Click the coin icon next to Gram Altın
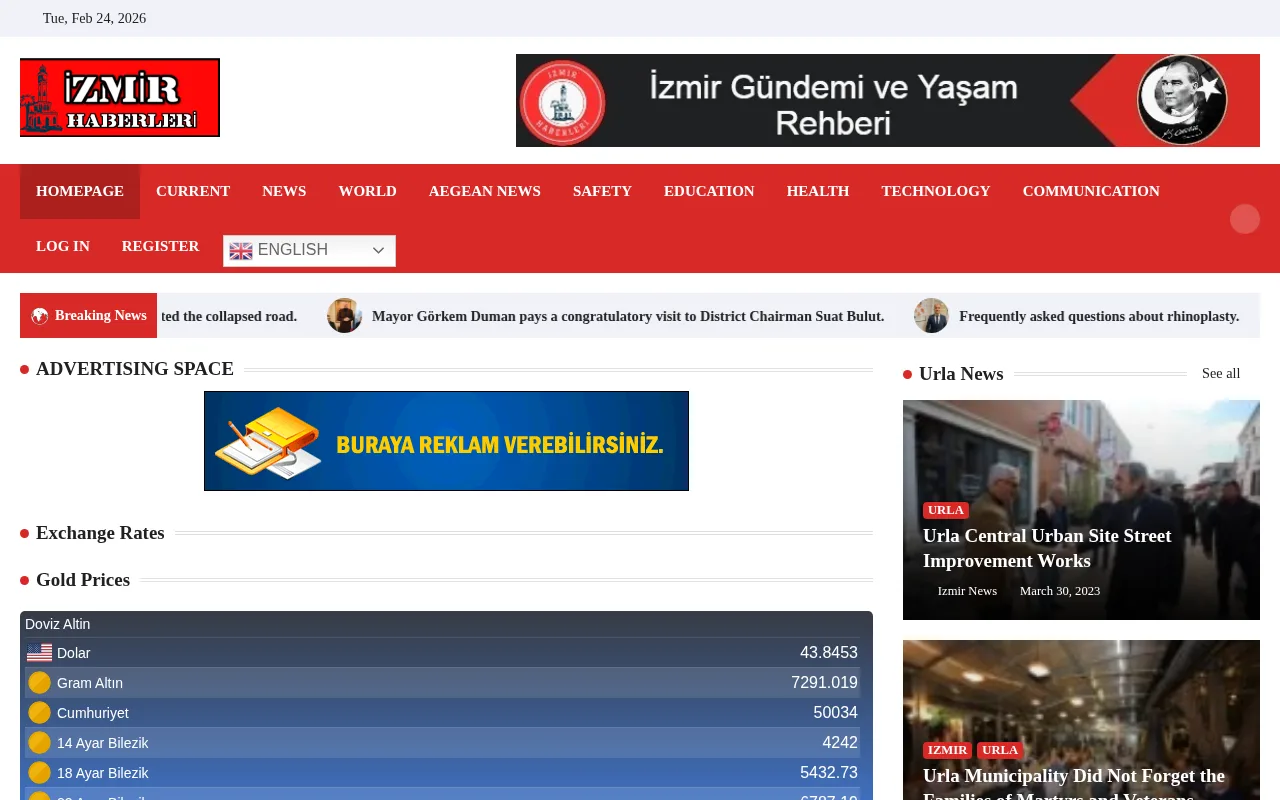This screenshot has width=1280, height=800. pos(39,682)
